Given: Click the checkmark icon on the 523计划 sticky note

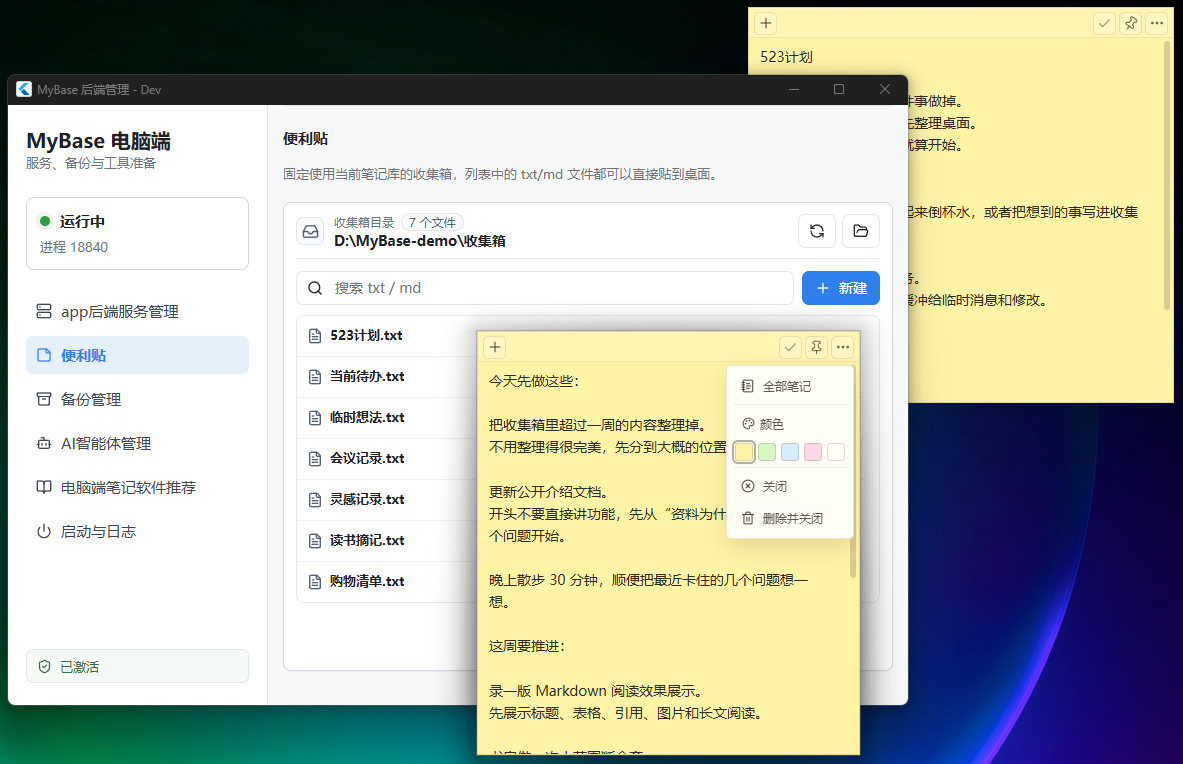Looking at the screenshot, I should [1105, 23].
